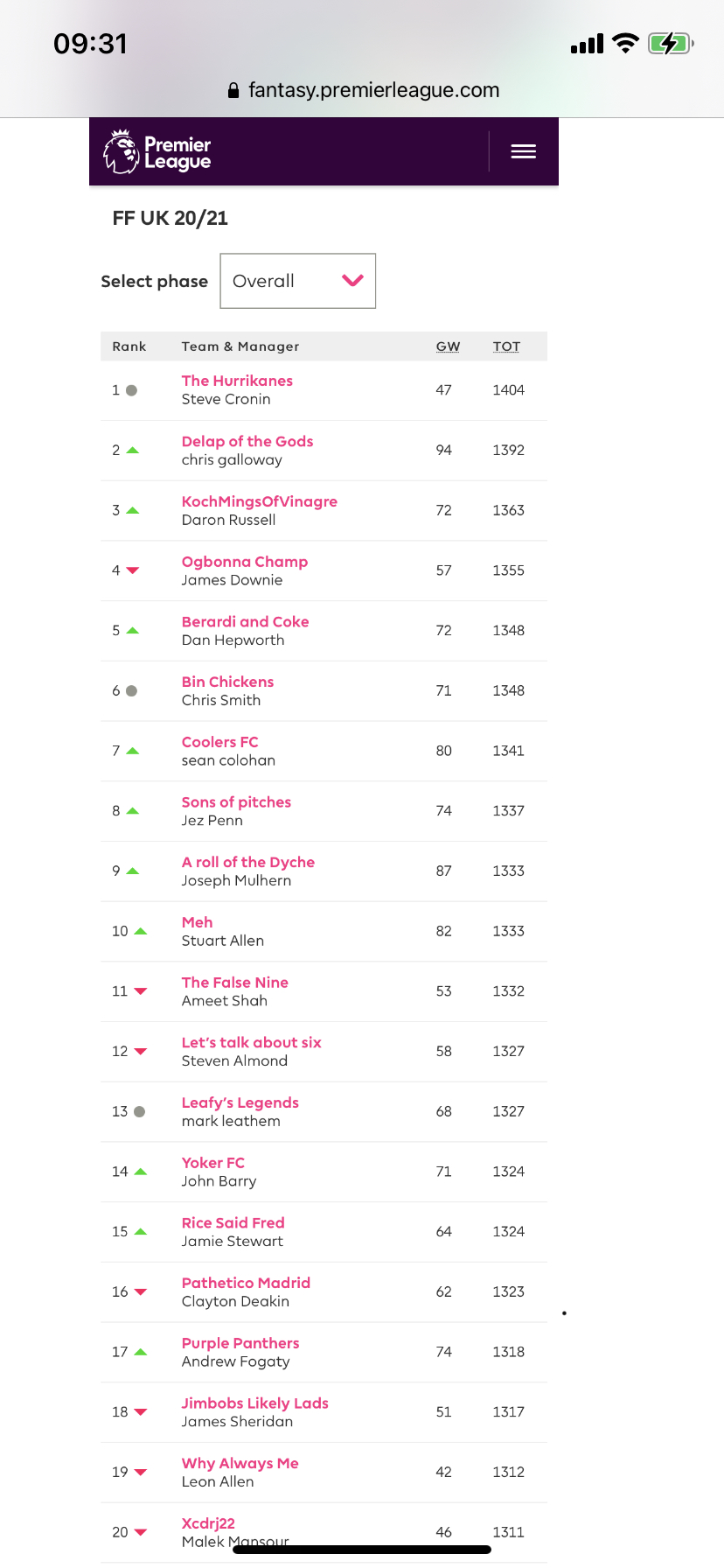Open Pathetico Madrid team link
Viewport: 724px width, 1568px height.
coord(246,1283)
